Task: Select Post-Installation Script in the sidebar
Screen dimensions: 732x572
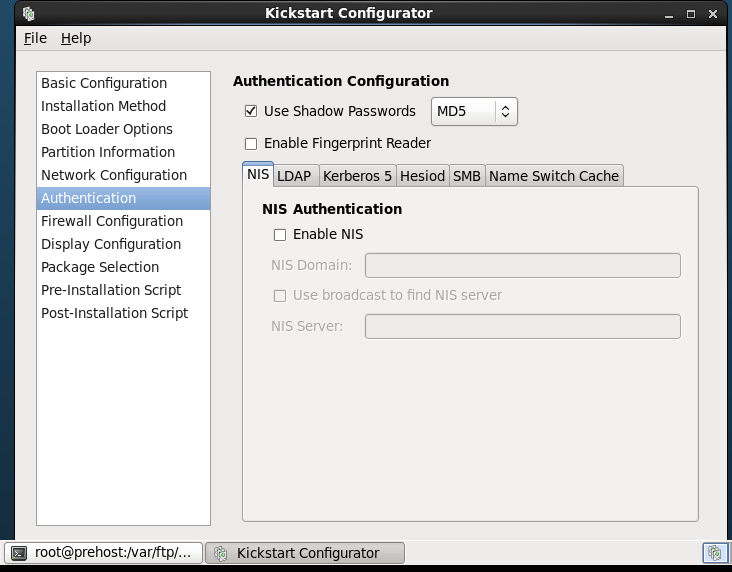Action: pyautogui.click(x=123, y=313)
